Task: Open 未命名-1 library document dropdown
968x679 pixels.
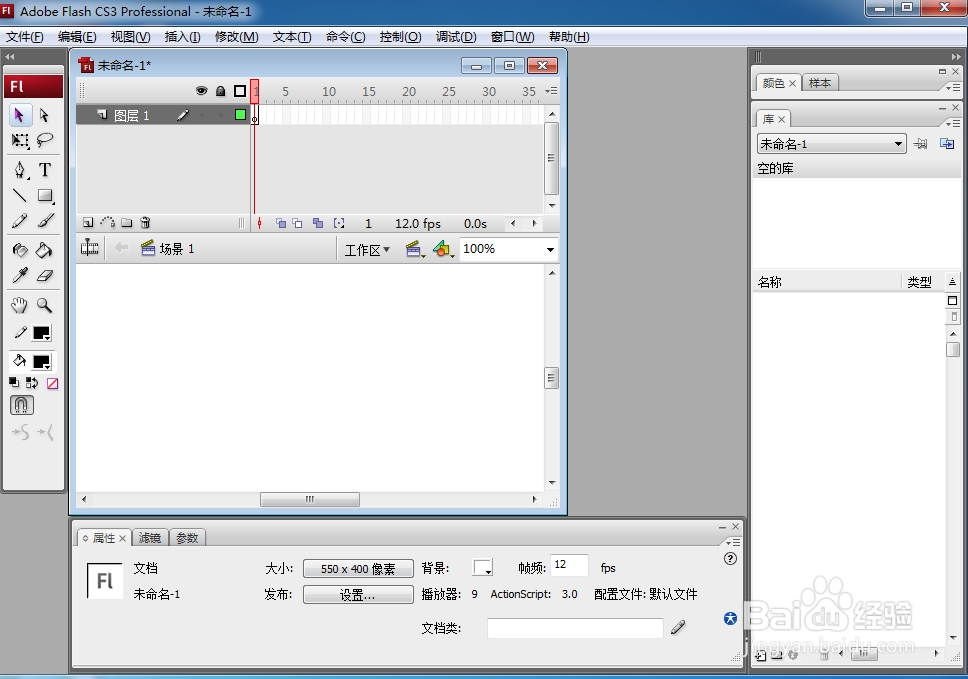Action: [832, 144]
